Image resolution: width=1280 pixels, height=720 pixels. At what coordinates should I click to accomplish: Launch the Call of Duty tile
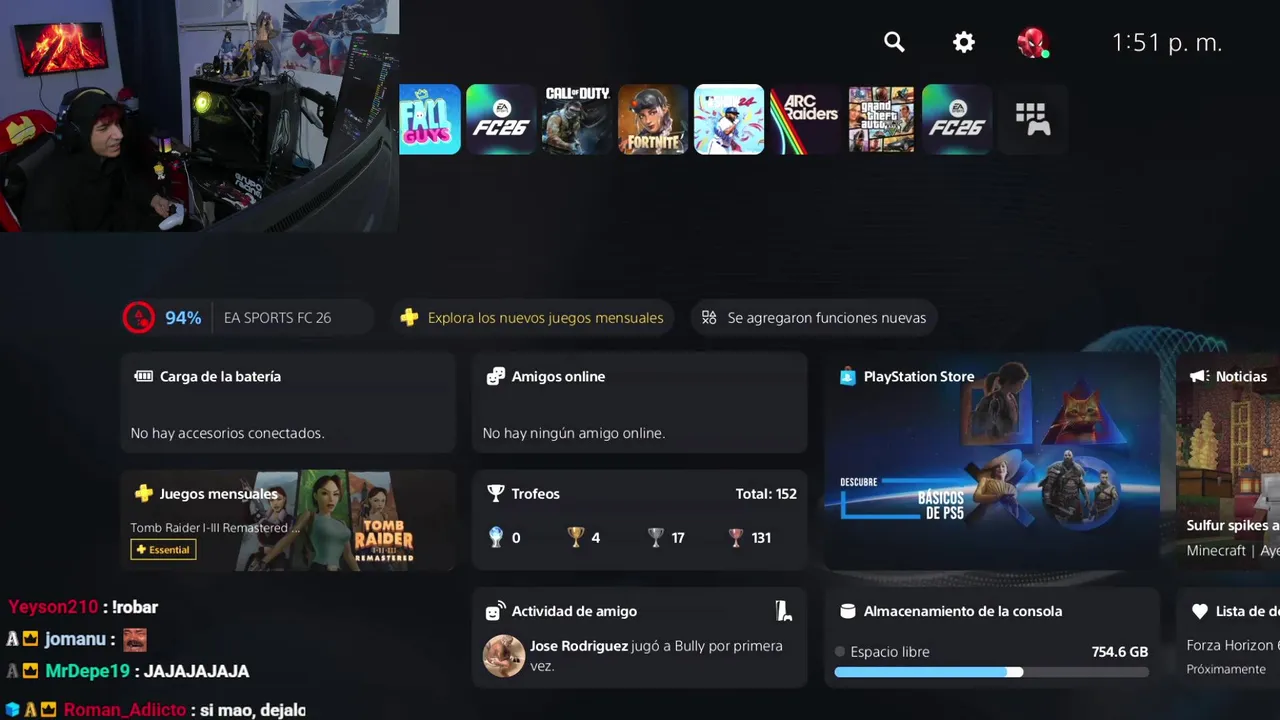tap(577, 120)
